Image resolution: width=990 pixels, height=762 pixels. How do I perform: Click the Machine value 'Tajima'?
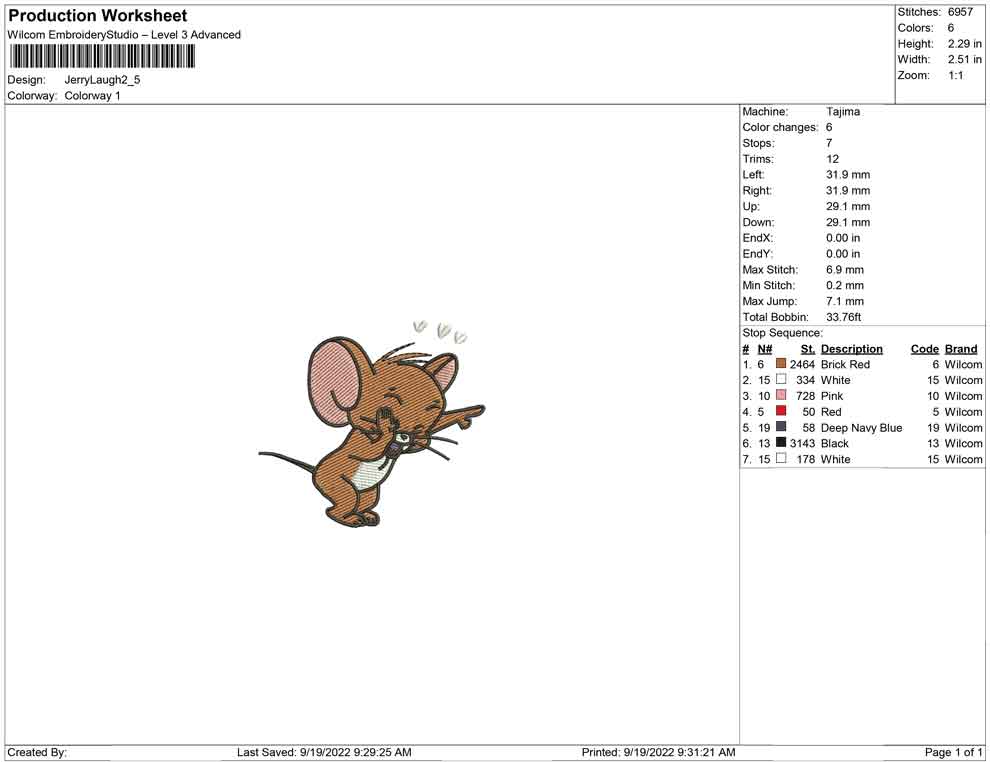coord(843,112)
